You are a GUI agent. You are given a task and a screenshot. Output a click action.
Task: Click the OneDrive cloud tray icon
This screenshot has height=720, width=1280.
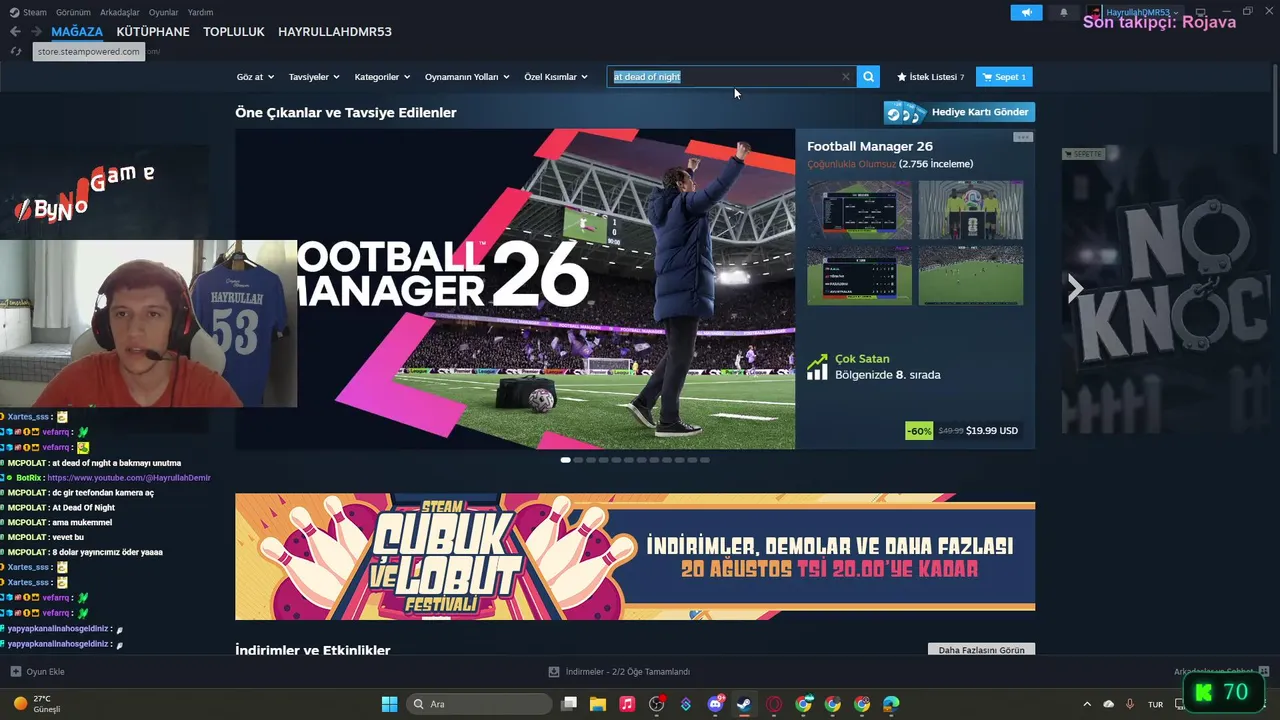tap(1108, 704)
